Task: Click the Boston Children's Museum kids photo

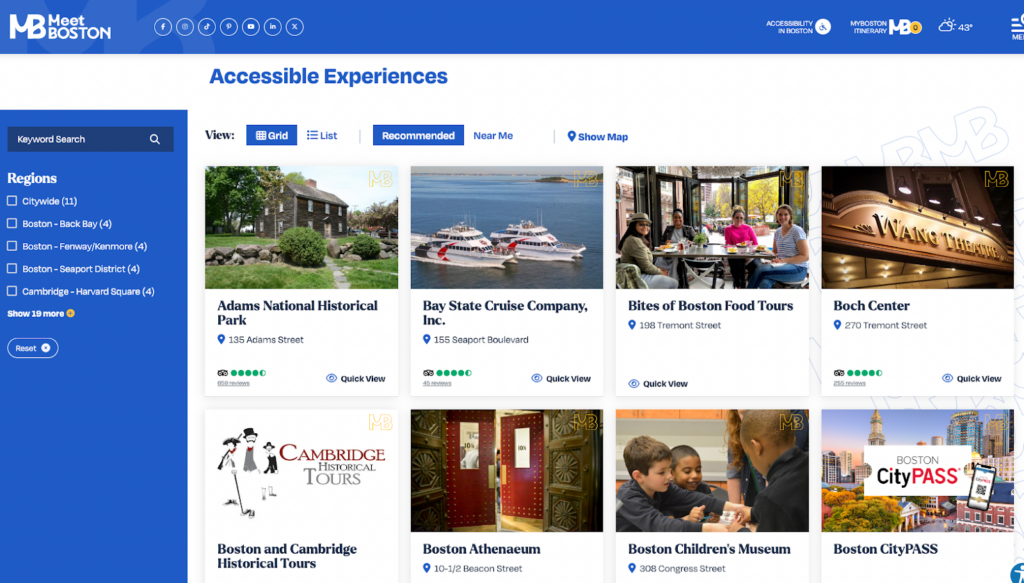Action: click(712, 471)
